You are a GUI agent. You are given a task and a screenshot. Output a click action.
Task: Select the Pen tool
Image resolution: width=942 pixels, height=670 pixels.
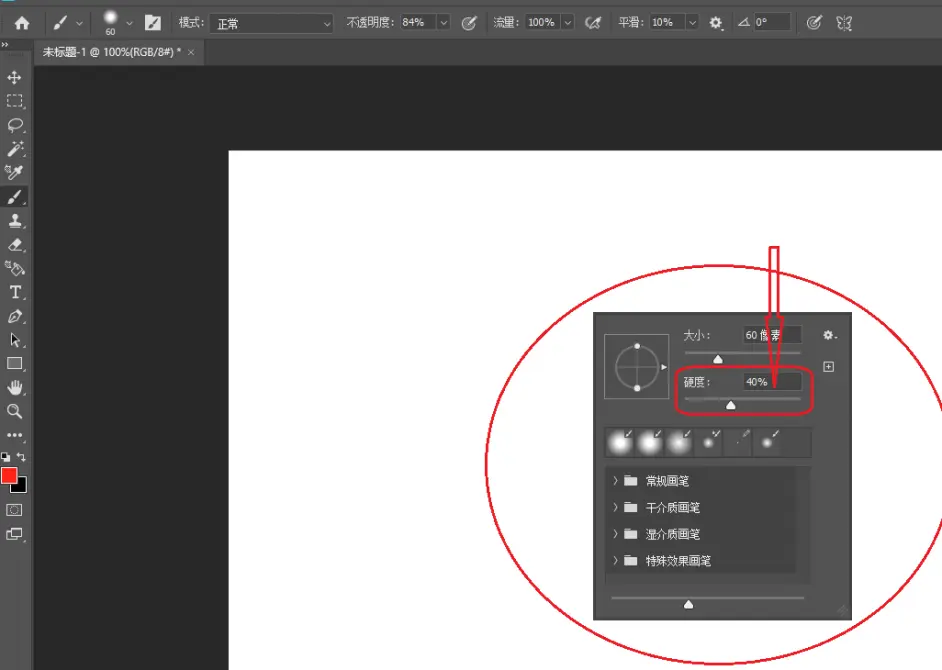pos(14,316)
